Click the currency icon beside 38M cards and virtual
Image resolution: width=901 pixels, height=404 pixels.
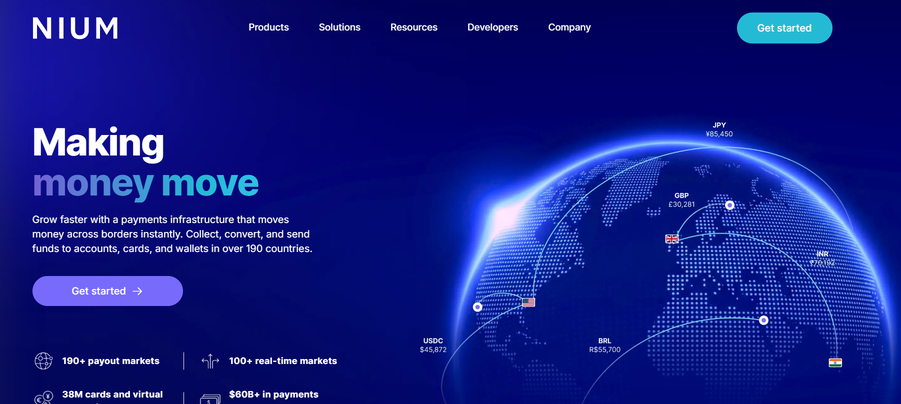(x=43, y=398)
